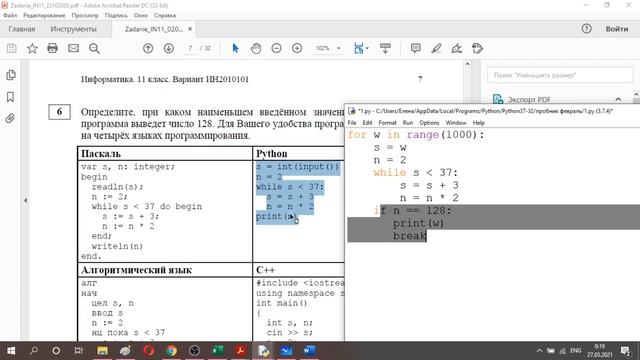This screenshot has height=360, width=640.
Task: Click the sign document icon
Action: [457, 49]
